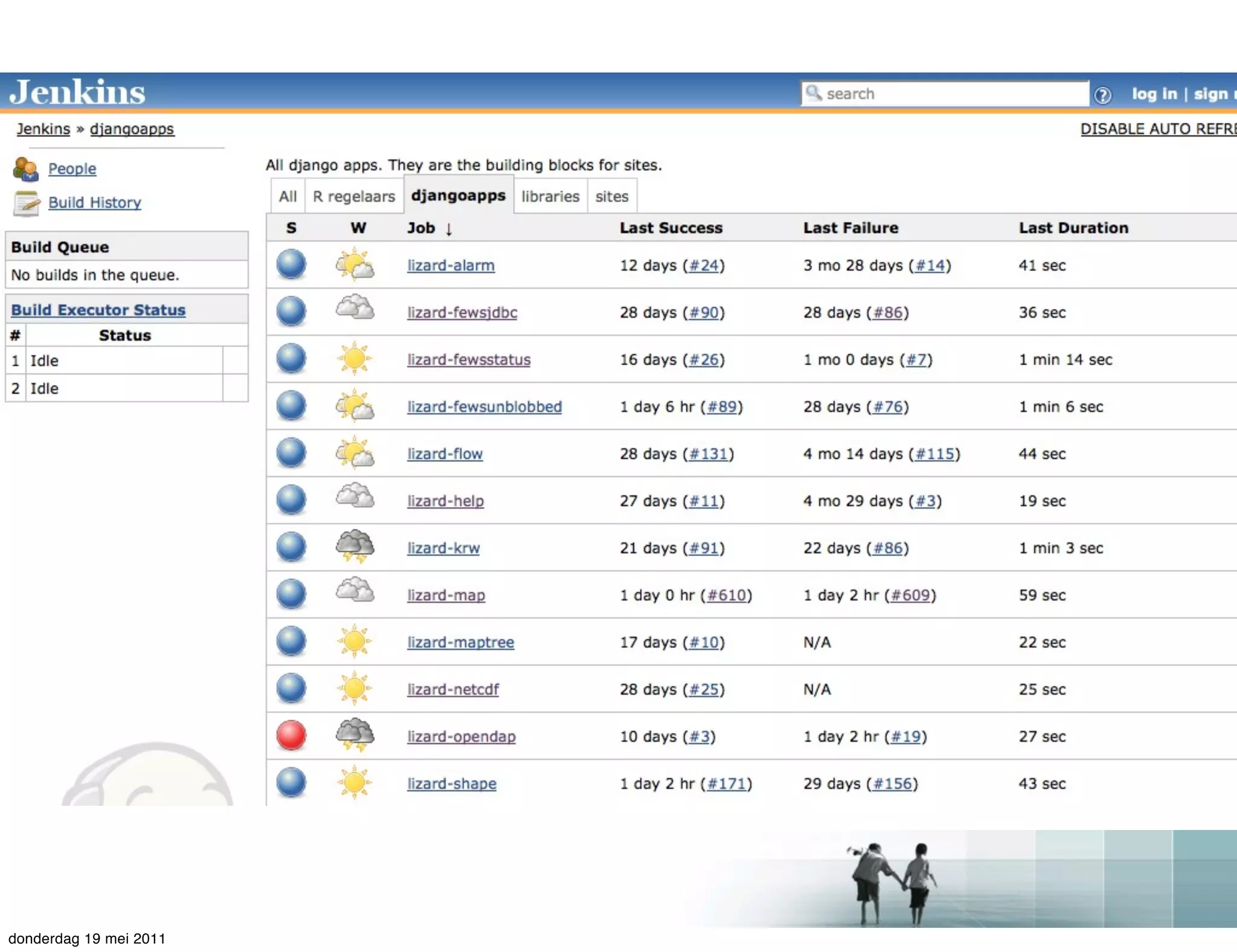
Task: Click the sunny weather icon for lizard-fewsstatus
Action: [355, 358]
